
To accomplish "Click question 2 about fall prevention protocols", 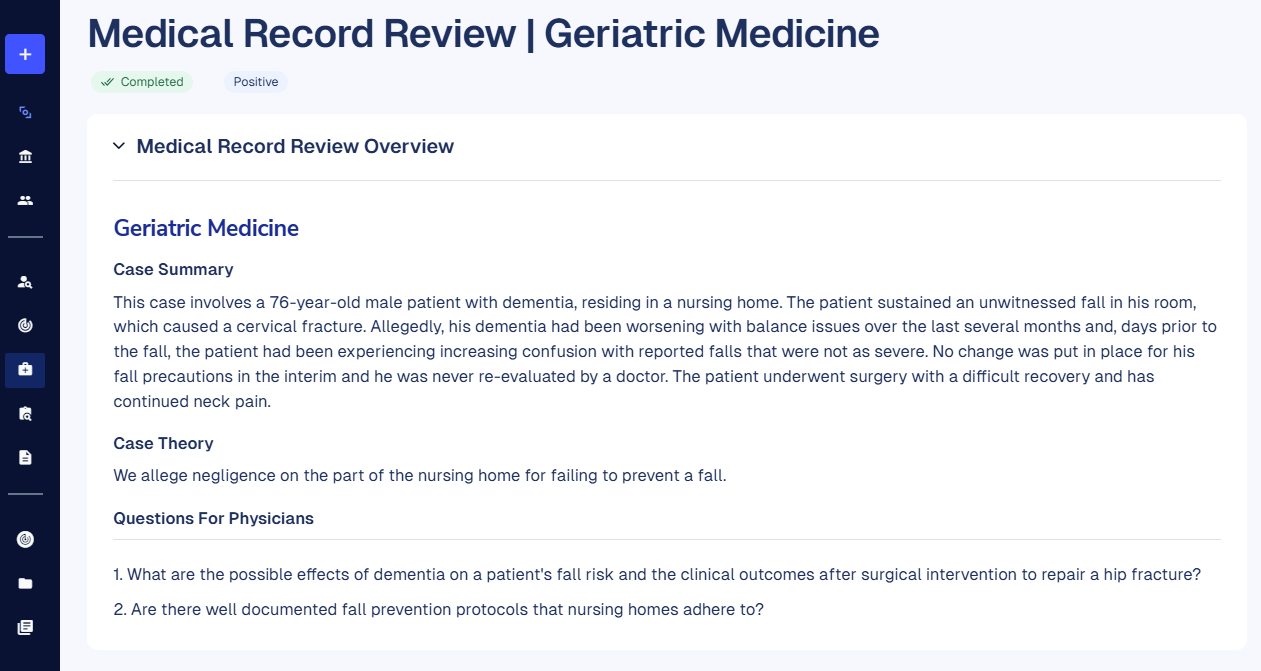I will (438, 609).
